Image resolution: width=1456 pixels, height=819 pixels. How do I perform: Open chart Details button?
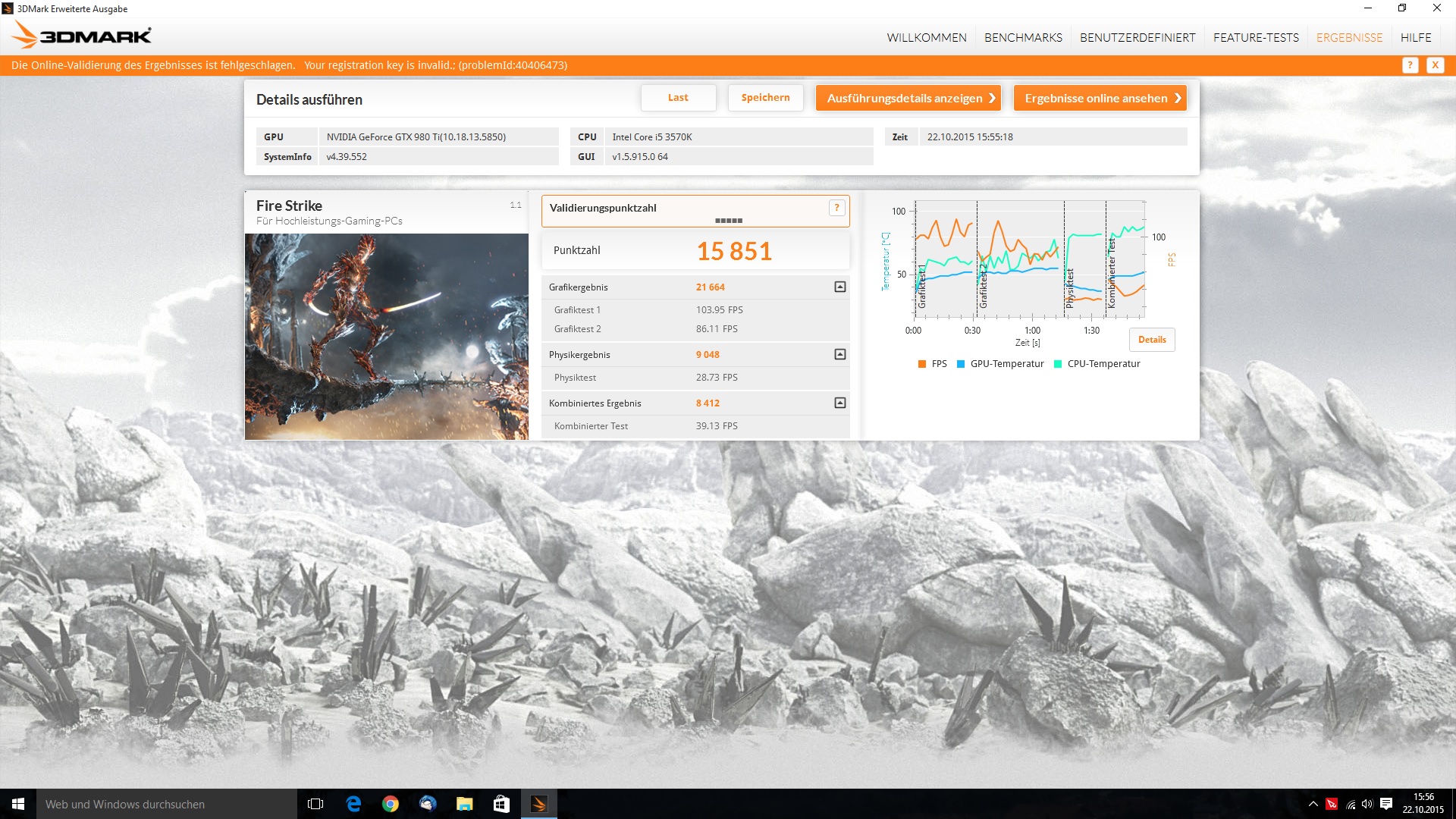1152,340
